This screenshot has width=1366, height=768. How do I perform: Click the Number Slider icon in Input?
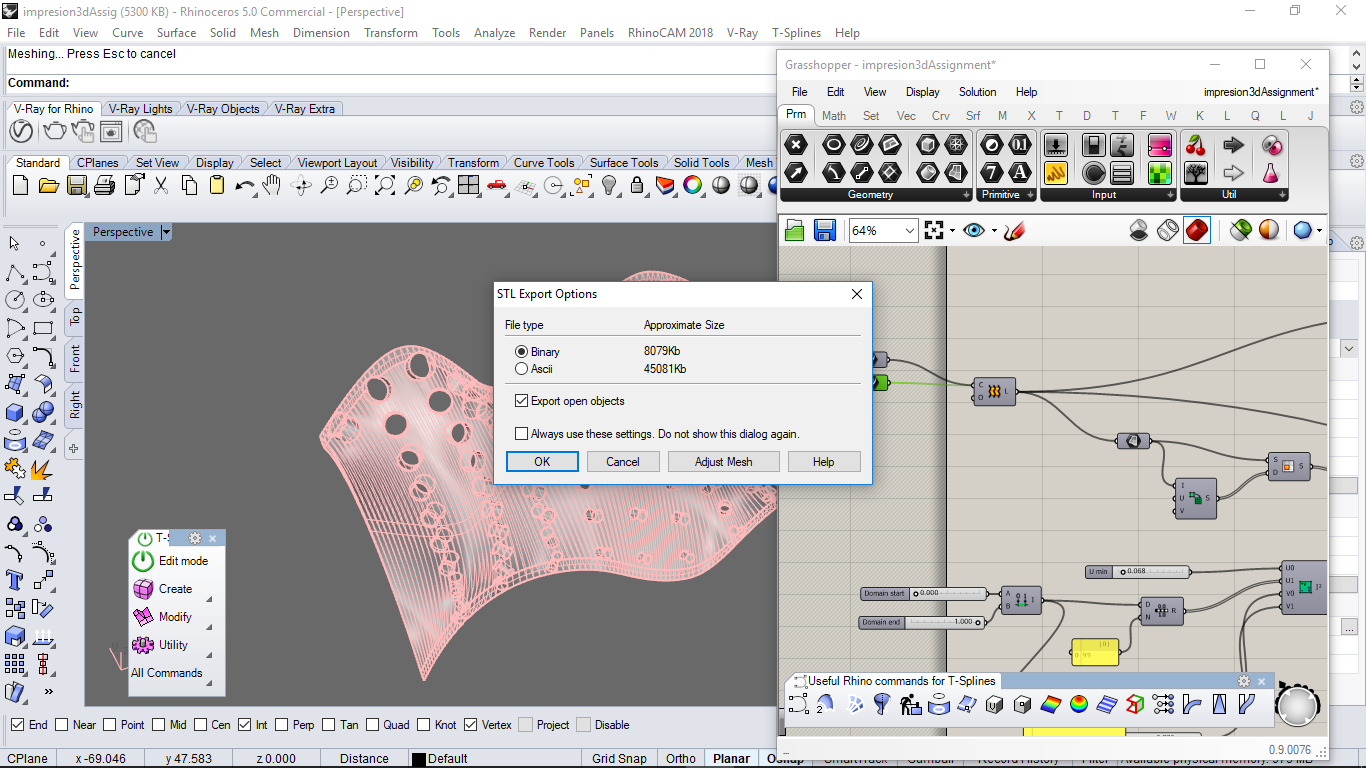1094,145
